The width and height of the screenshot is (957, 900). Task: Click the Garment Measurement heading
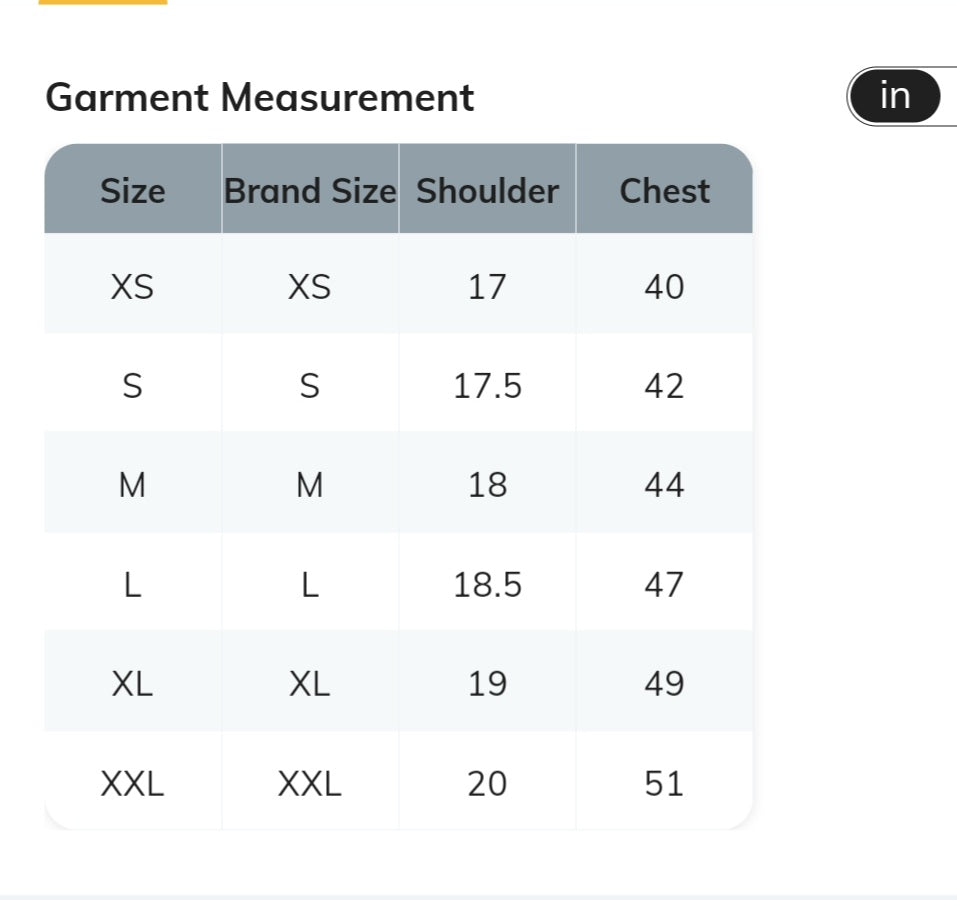pos(259,97)
